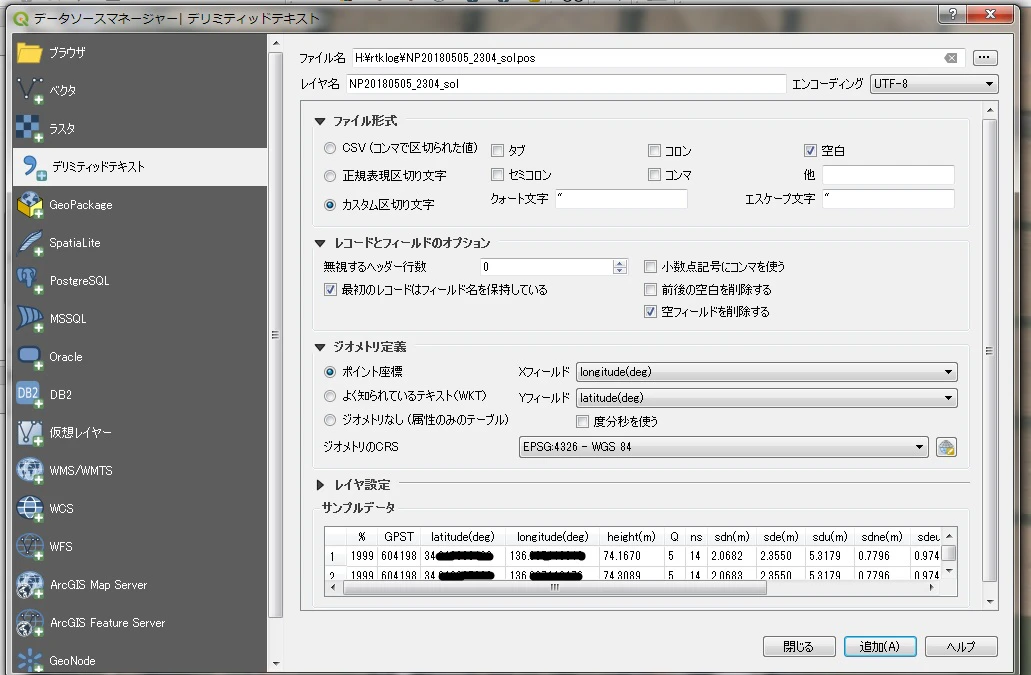The image size is (1031, 675).
Task: Increase header lines to skip spinner
Action: pyautogui.click(x=619, y=263)
